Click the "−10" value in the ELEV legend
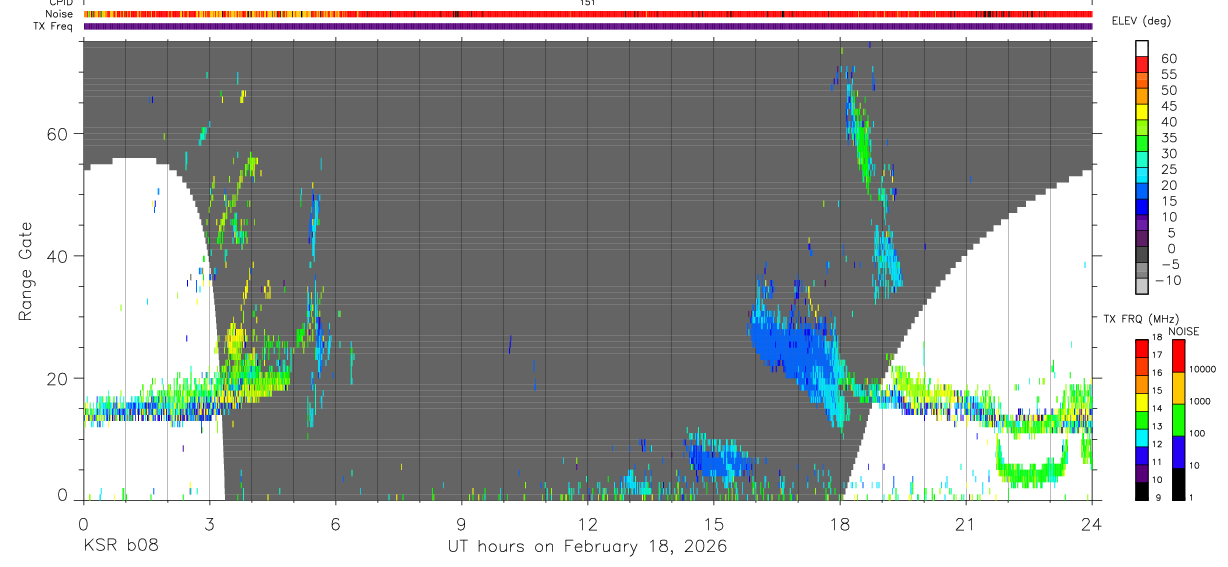1228x567 pixels. point(1170,280)
